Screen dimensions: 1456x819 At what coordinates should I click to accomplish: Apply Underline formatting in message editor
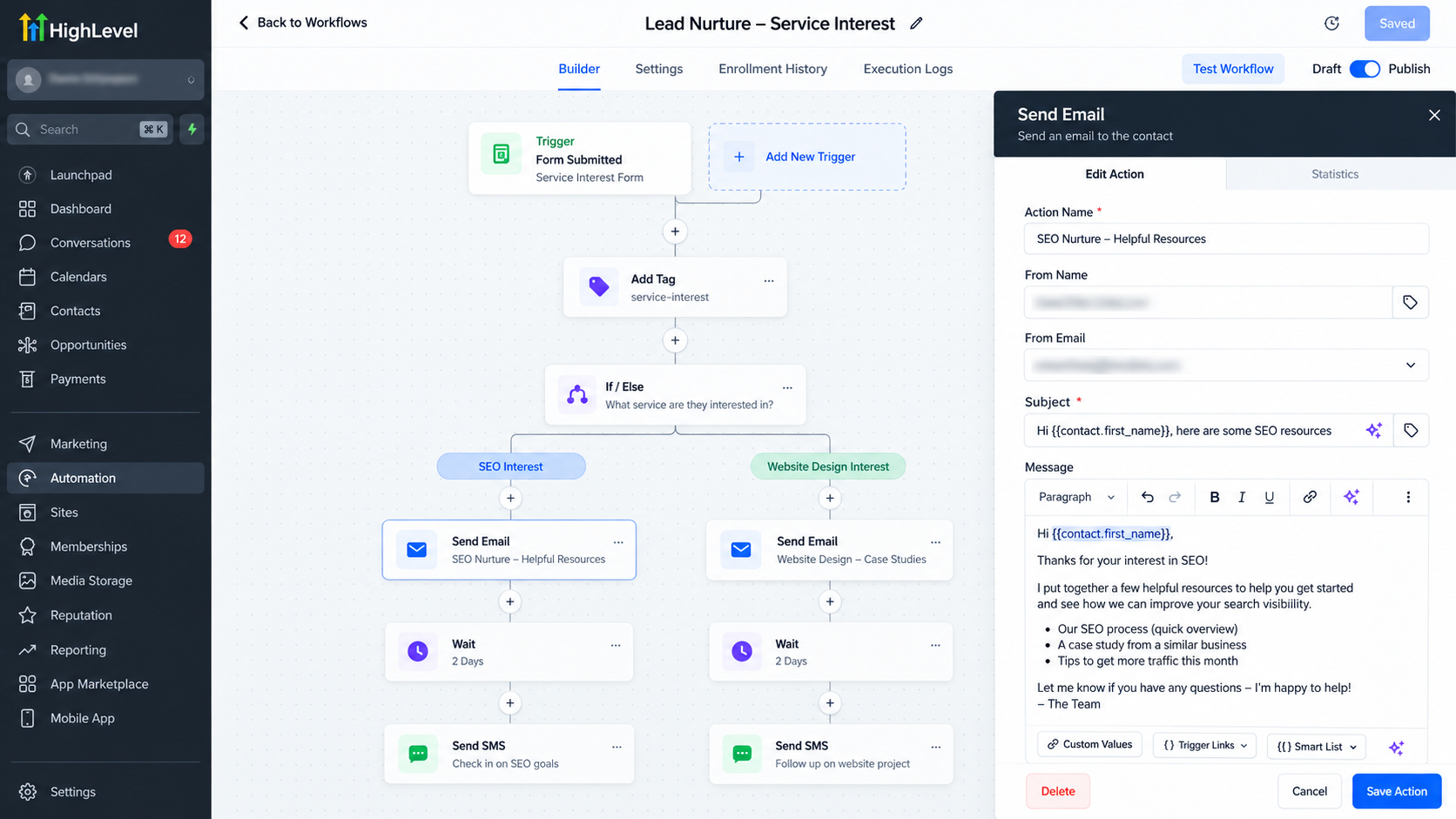click(x=1270, y=497)
